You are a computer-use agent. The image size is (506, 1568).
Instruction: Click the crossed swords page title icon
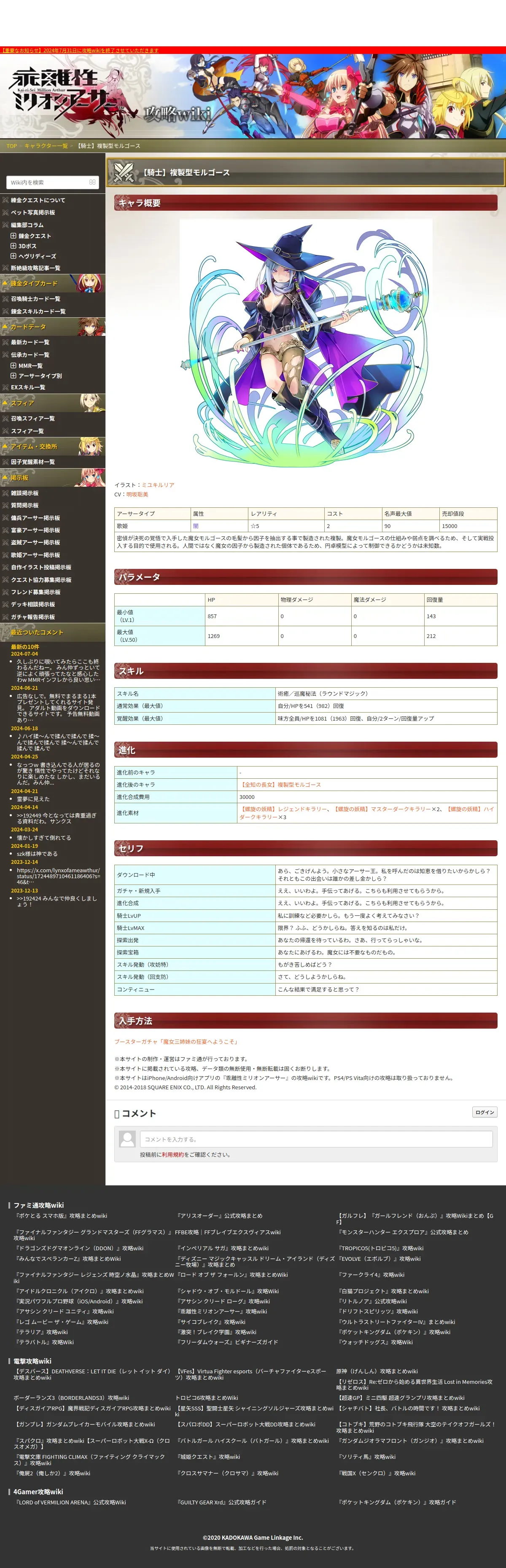pos(124,172)
